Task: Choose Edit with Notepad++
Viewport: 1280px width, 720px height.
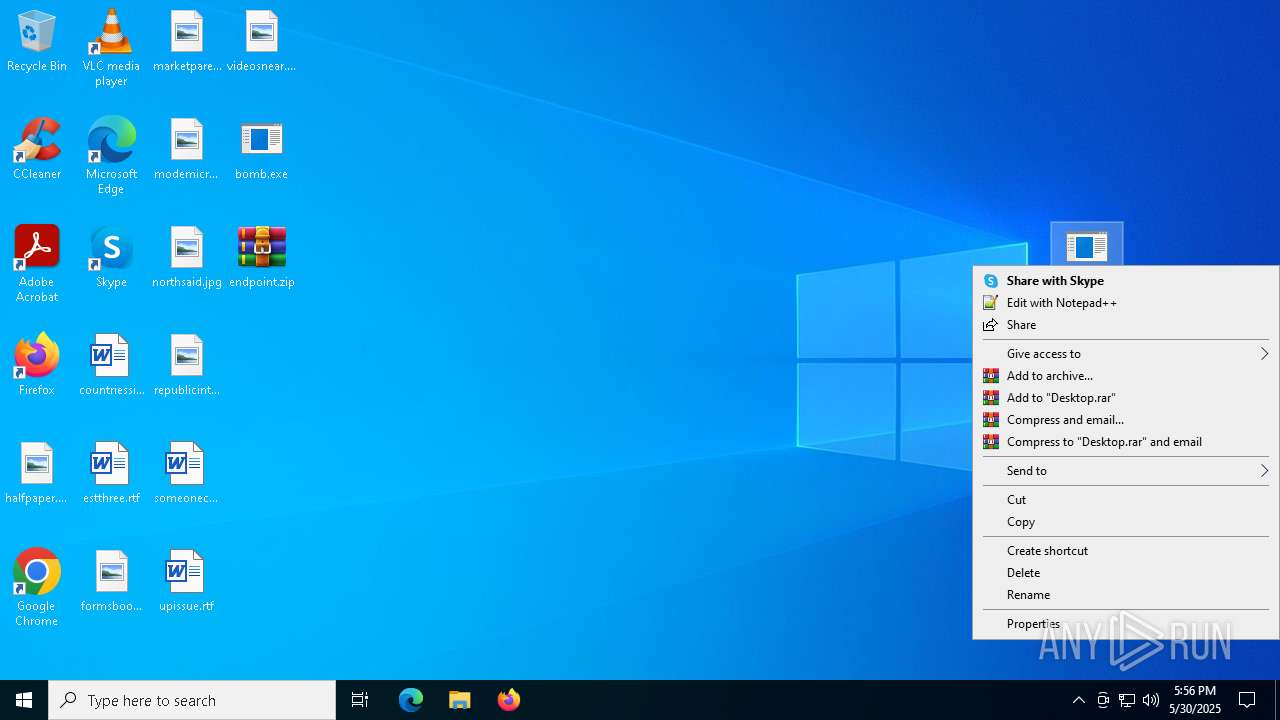Action: 1126,303
